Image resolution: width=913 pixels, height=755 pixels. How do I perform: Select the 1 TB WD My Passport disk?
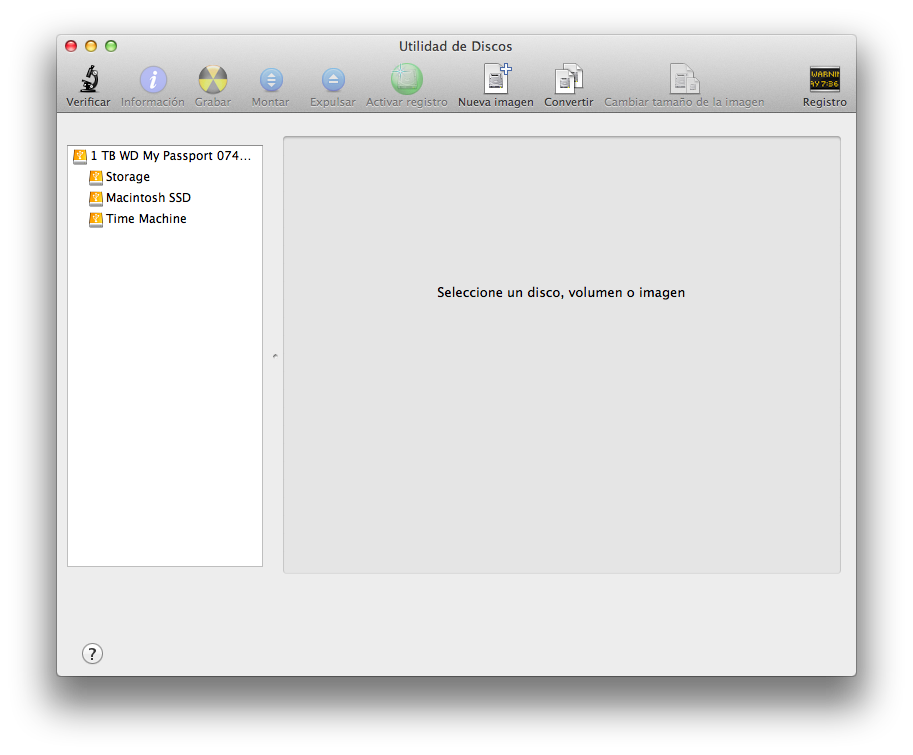coord(165,155)
